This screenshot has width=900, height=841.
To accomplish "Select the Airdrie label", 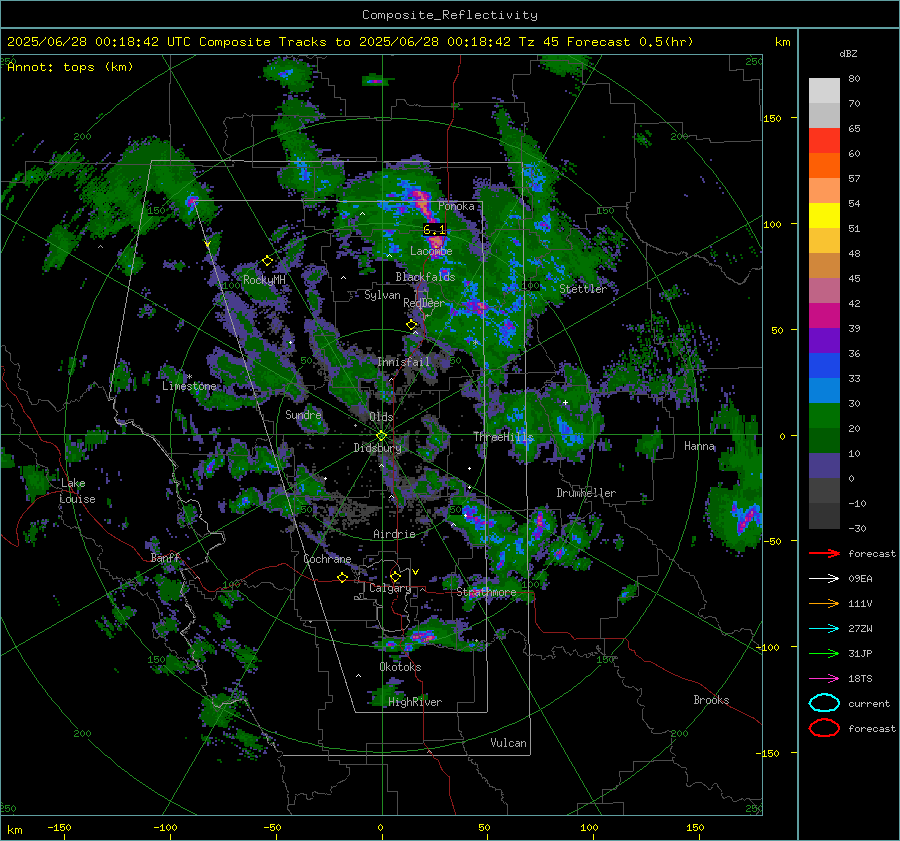I will click(394, 534).
